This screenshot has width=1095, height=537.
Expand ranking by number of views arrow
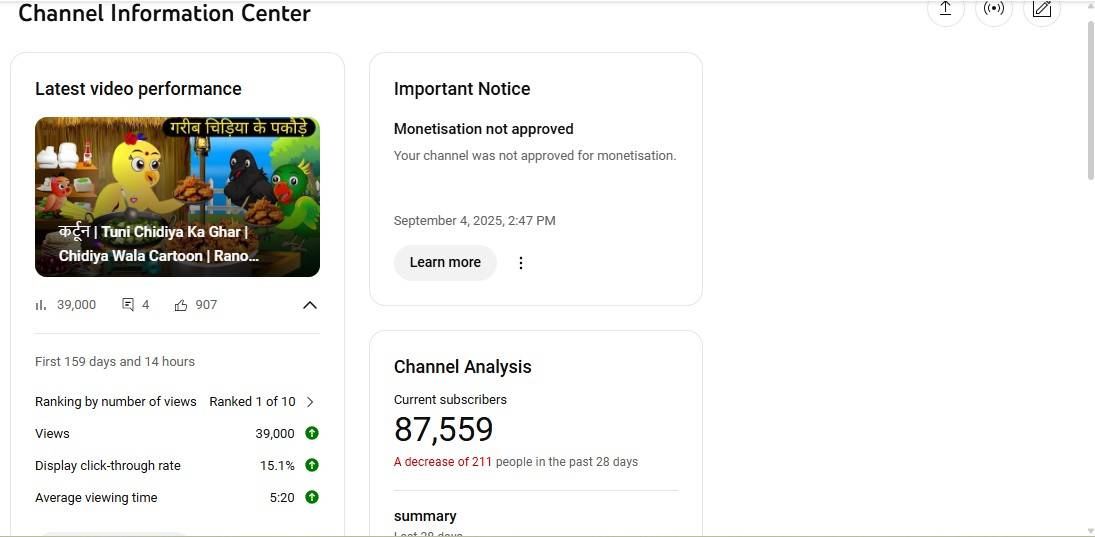click(310, 401)
